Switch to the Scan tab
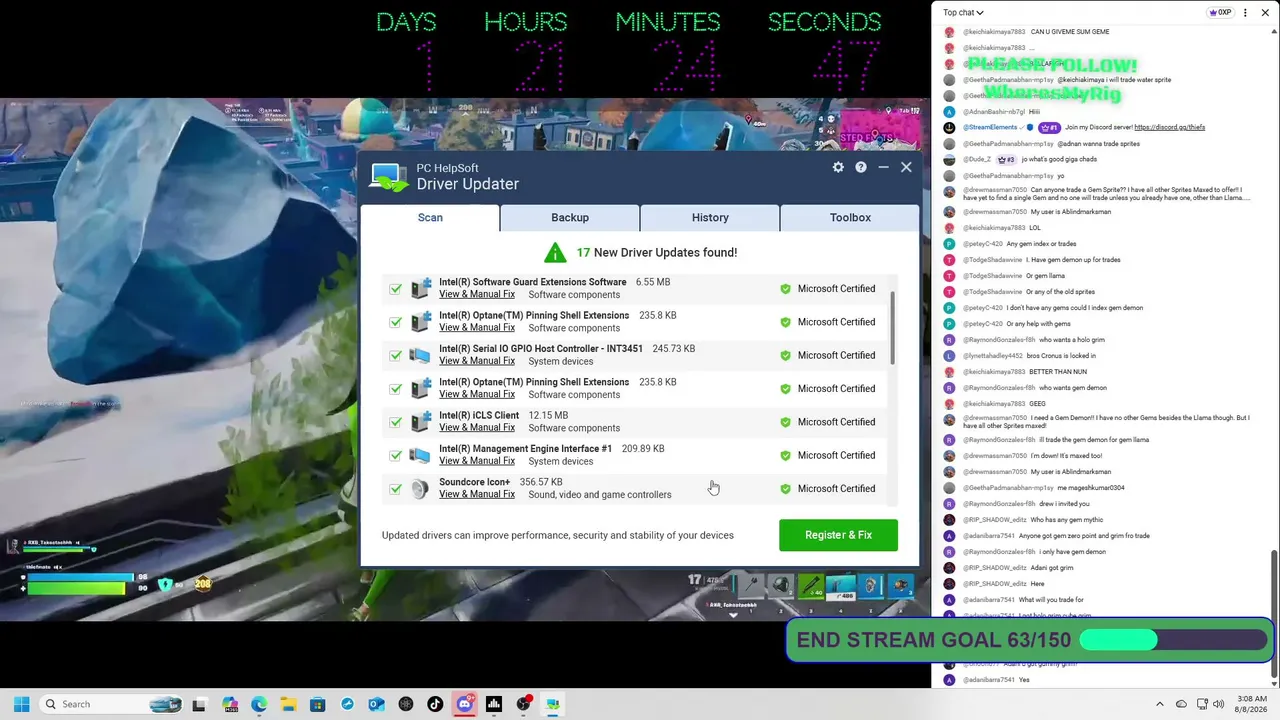The image size is (1280, 720). pos(430,217)
